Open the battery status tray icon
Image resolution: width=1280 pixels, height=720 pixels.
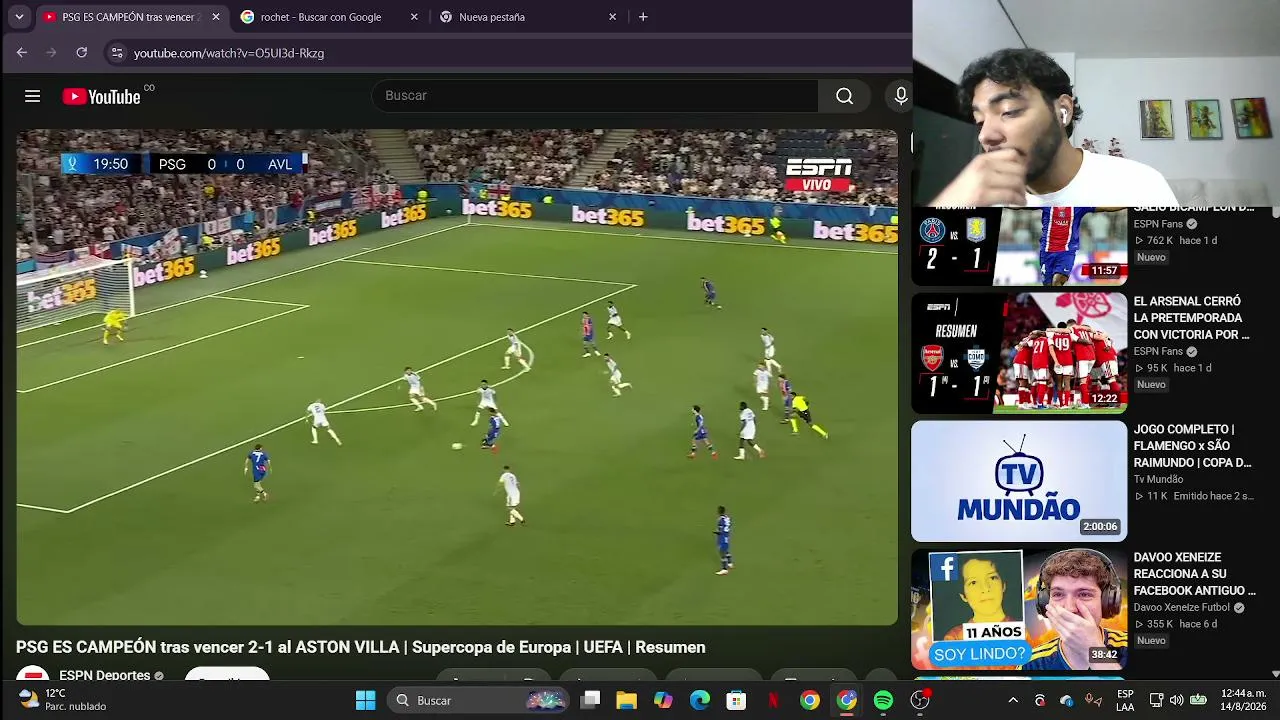[x=1198, y=700]
